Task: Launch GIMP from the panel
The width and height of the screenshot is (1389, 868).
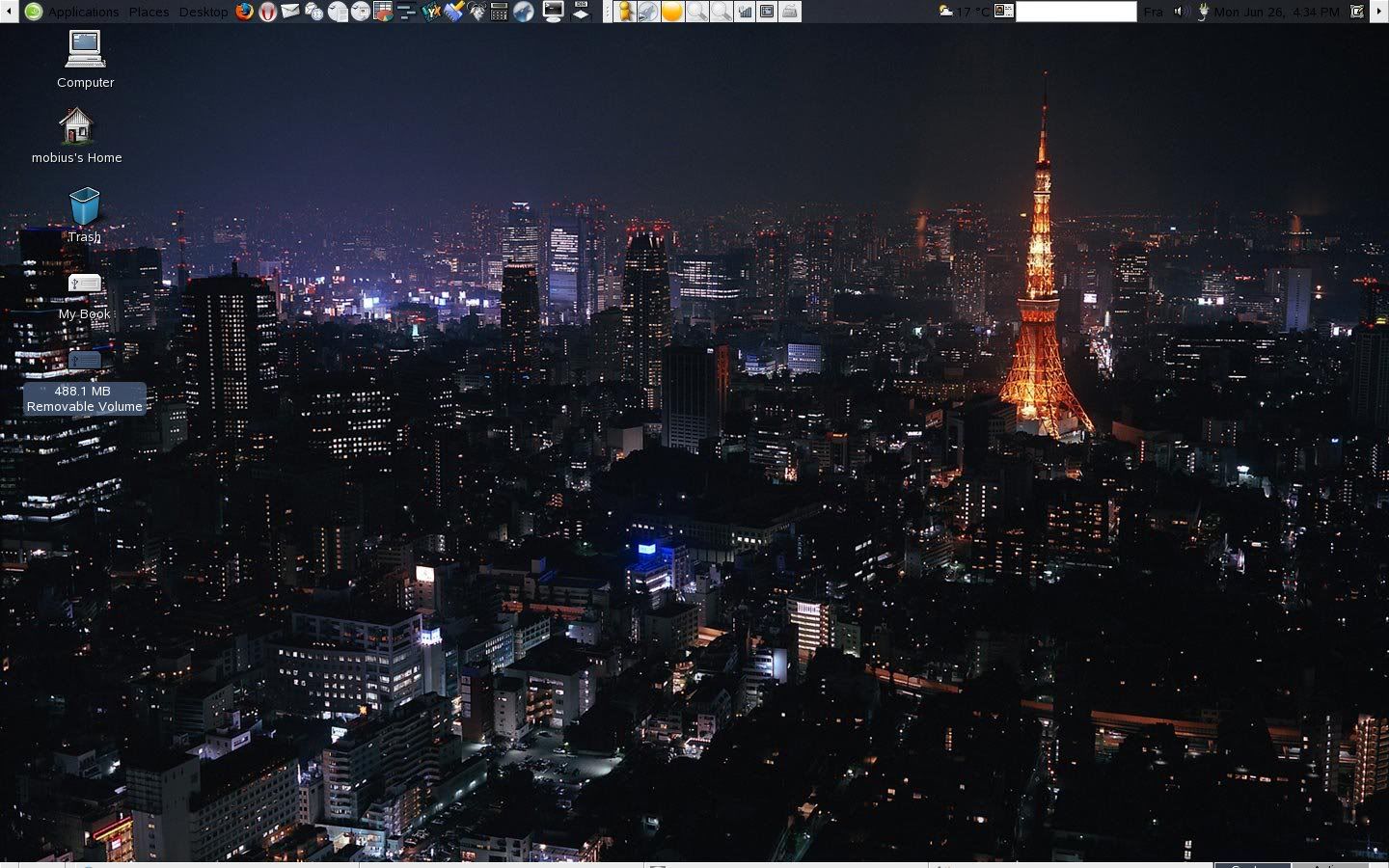Action: 477,12
